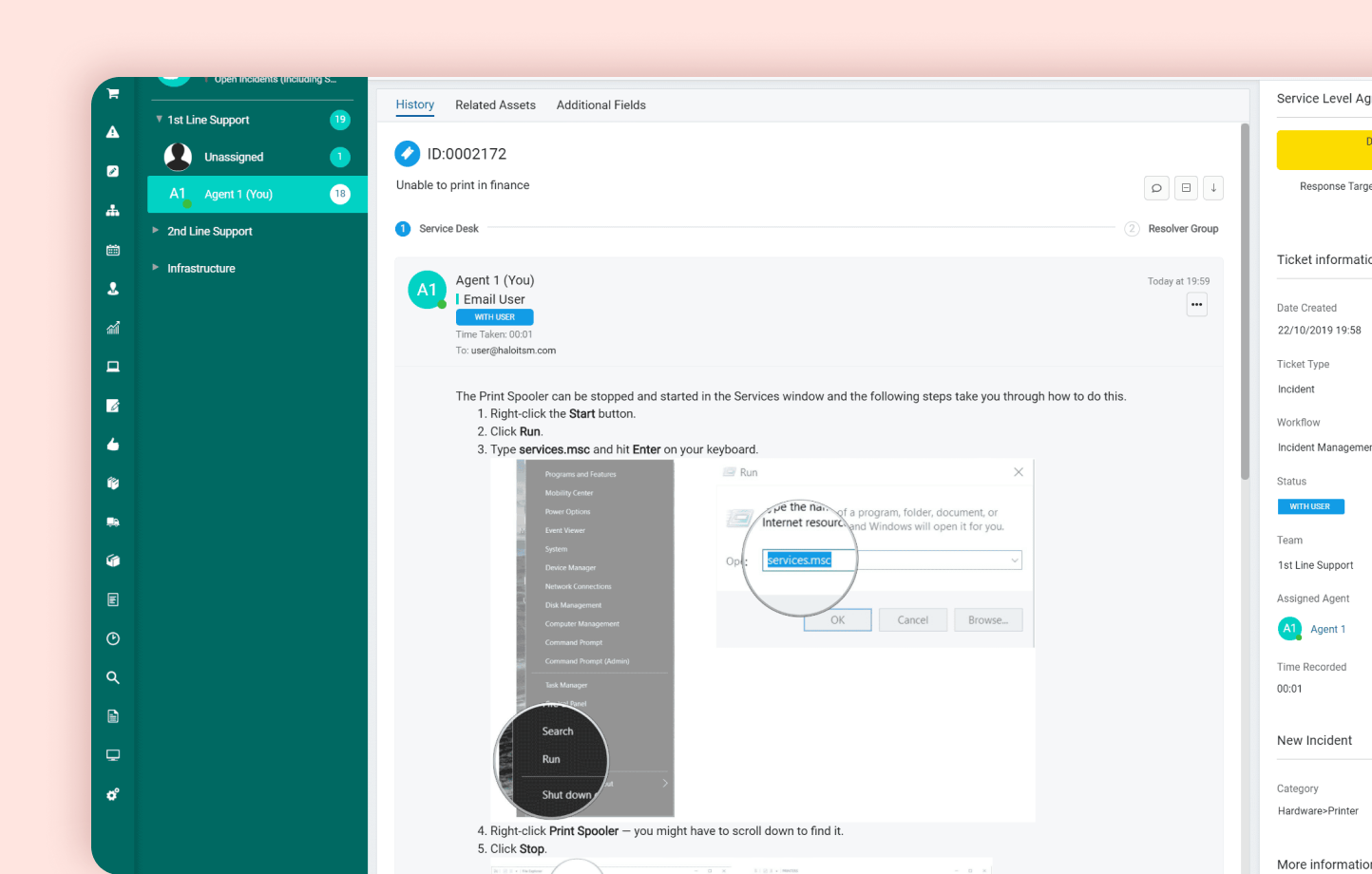Click the 'Unable to print in finance' summary

point(463,185)
